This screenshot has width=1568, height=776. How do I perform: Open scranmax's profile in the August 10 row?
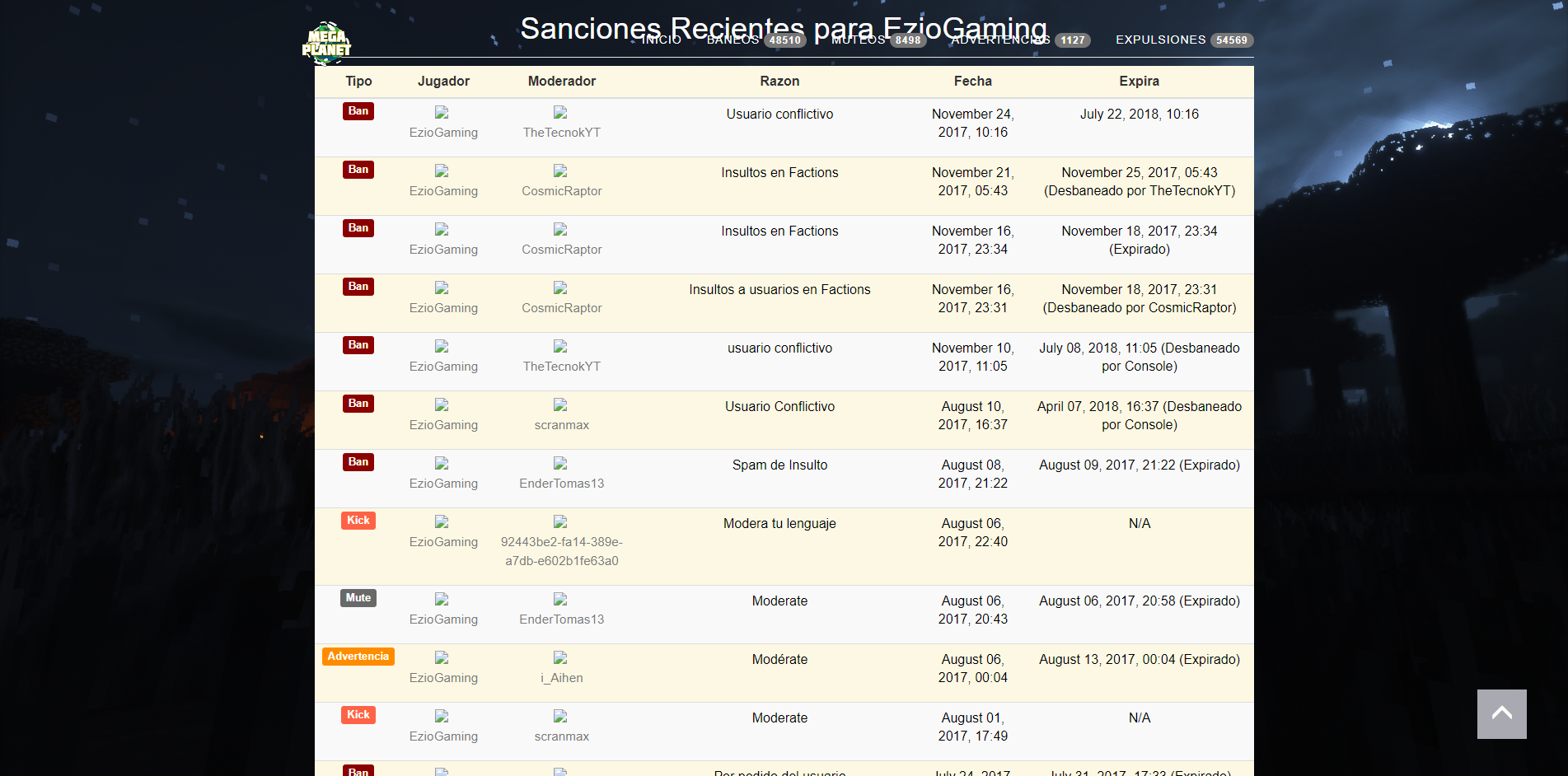point(562,425)
